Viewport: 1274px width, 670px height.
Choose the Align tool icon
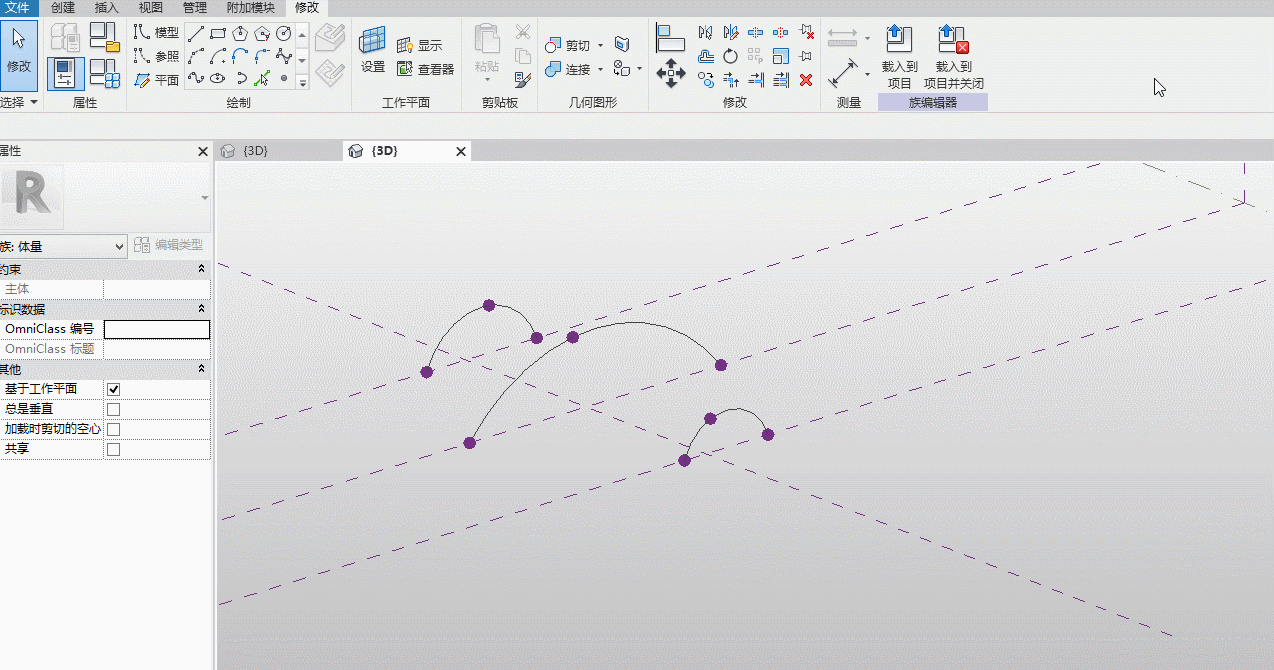pyautogui.click(x=670, y=38)
